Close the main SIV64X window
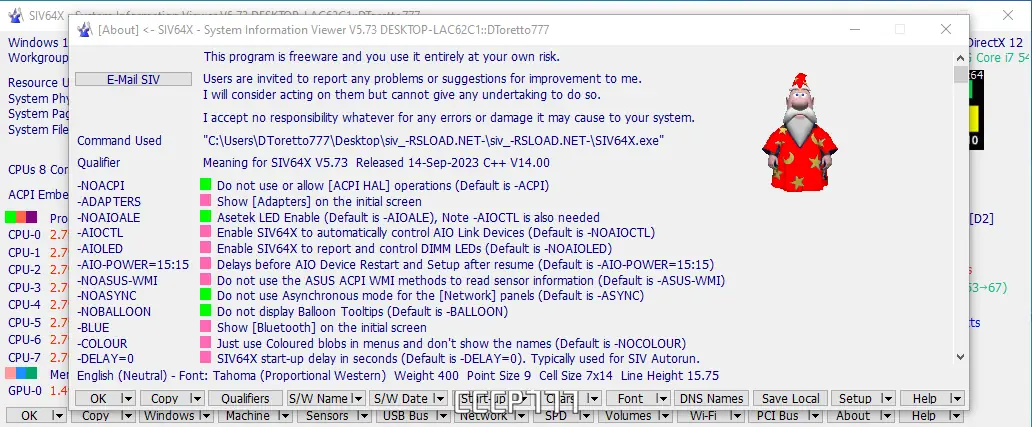Image resolution: width=1032 pixels, height=427 pixels. point(1007,15)
